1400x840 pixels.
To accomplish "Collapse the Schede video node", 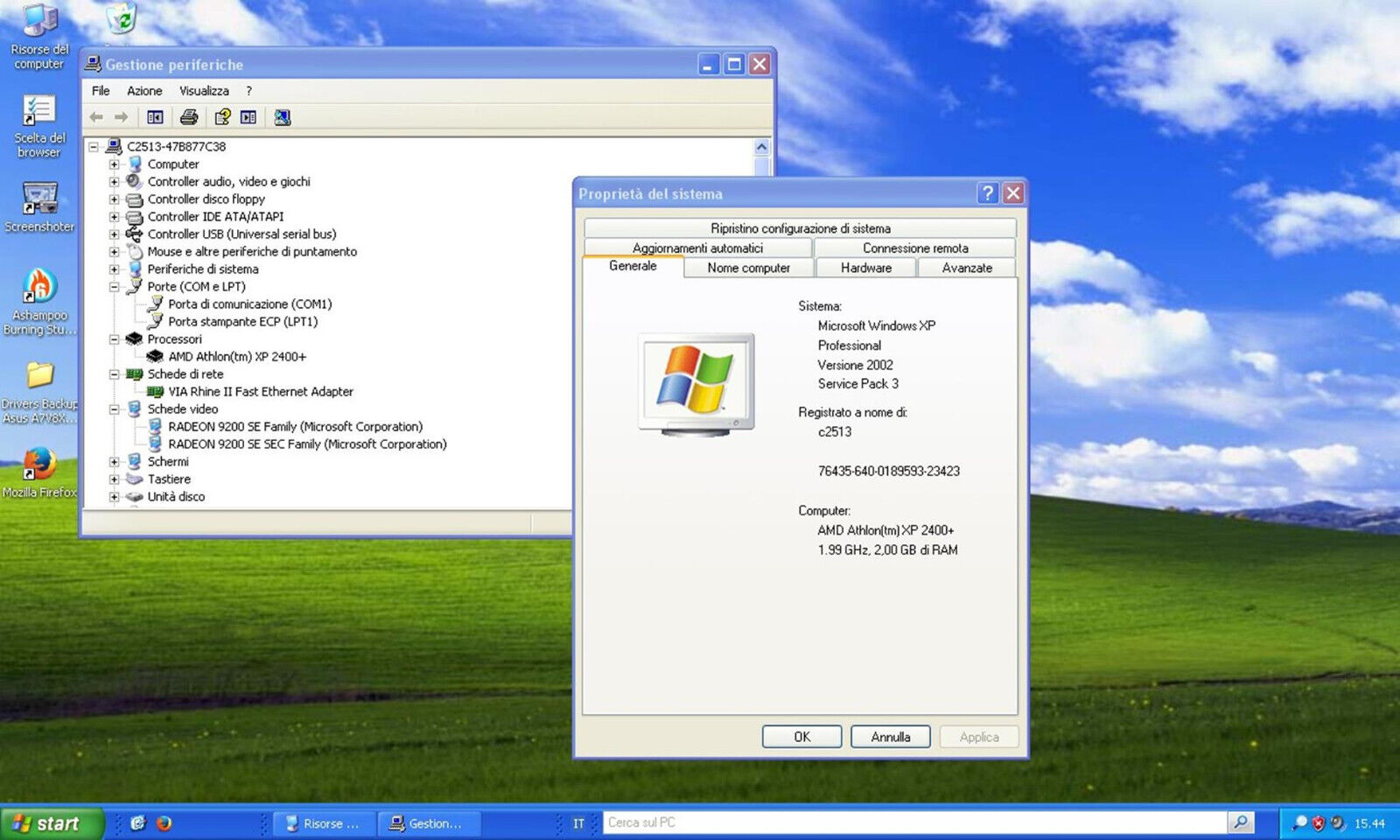I will (114, 409).
